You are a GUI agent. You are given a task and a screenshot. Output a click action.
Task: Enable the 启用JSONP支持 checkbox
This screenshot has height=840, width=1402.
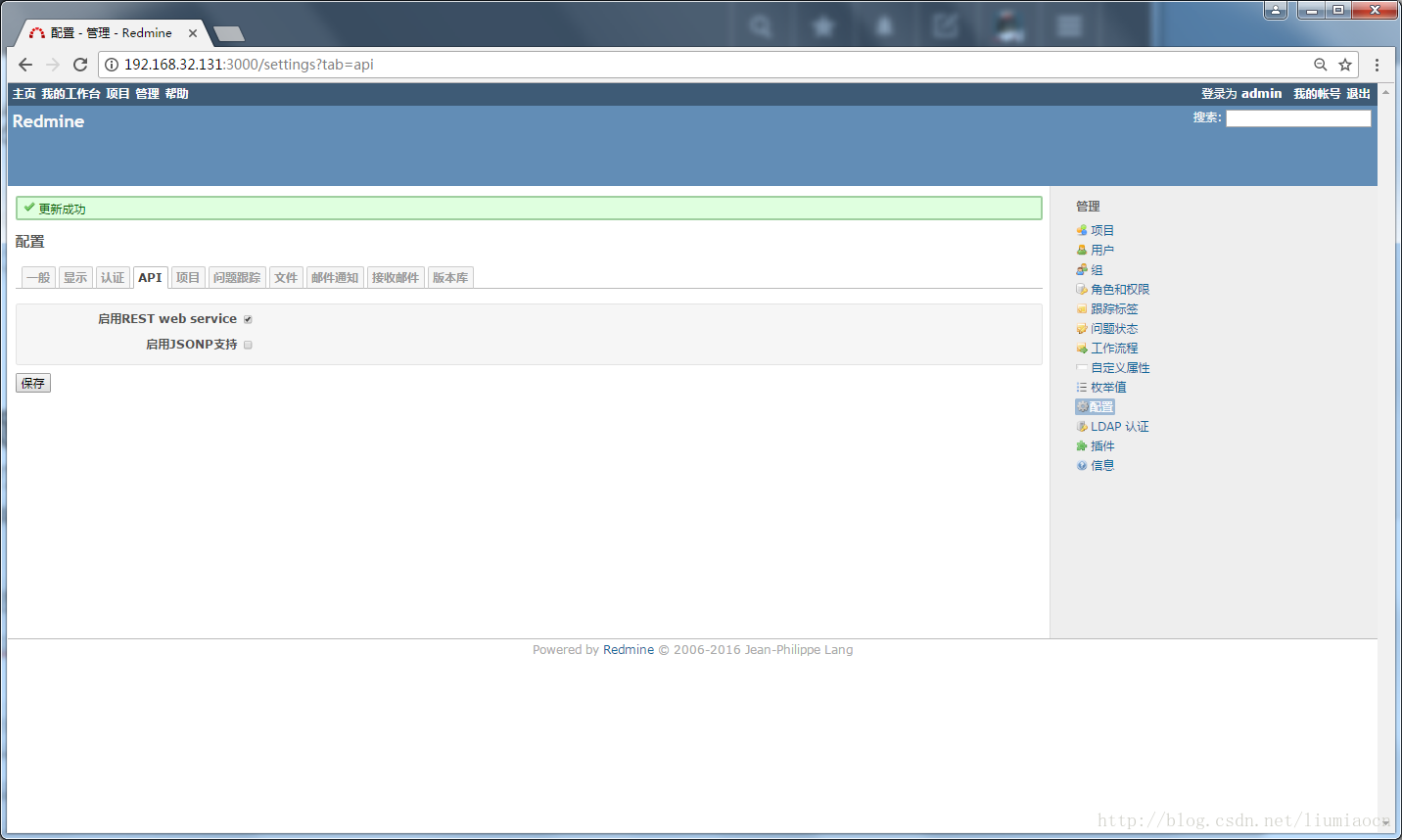(248, 345)
